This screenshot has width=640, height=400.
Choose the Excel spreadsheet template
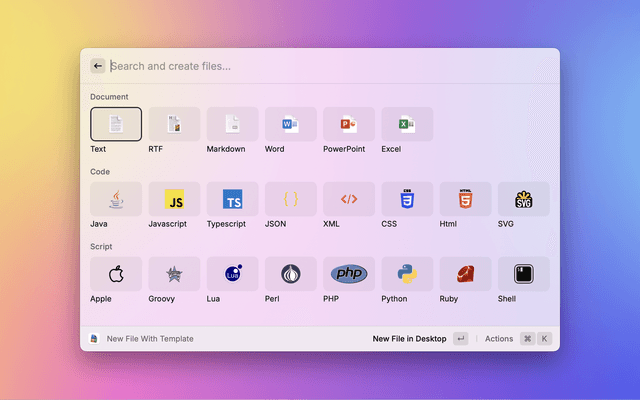click(x=407, y=124)
